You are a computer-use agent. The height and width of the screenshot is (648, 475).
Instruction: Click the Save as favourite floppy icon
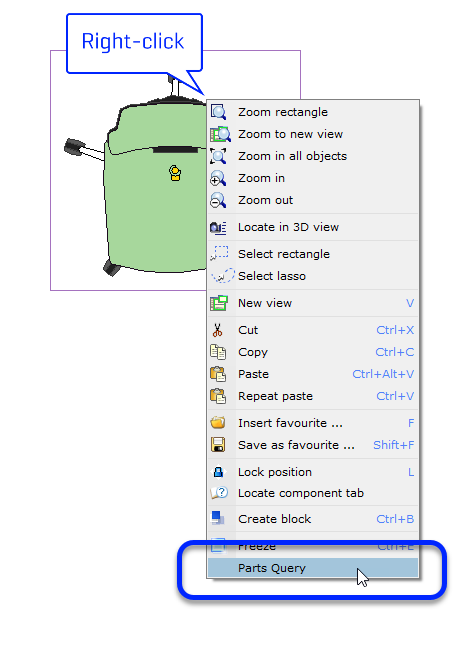coord(218,445)
